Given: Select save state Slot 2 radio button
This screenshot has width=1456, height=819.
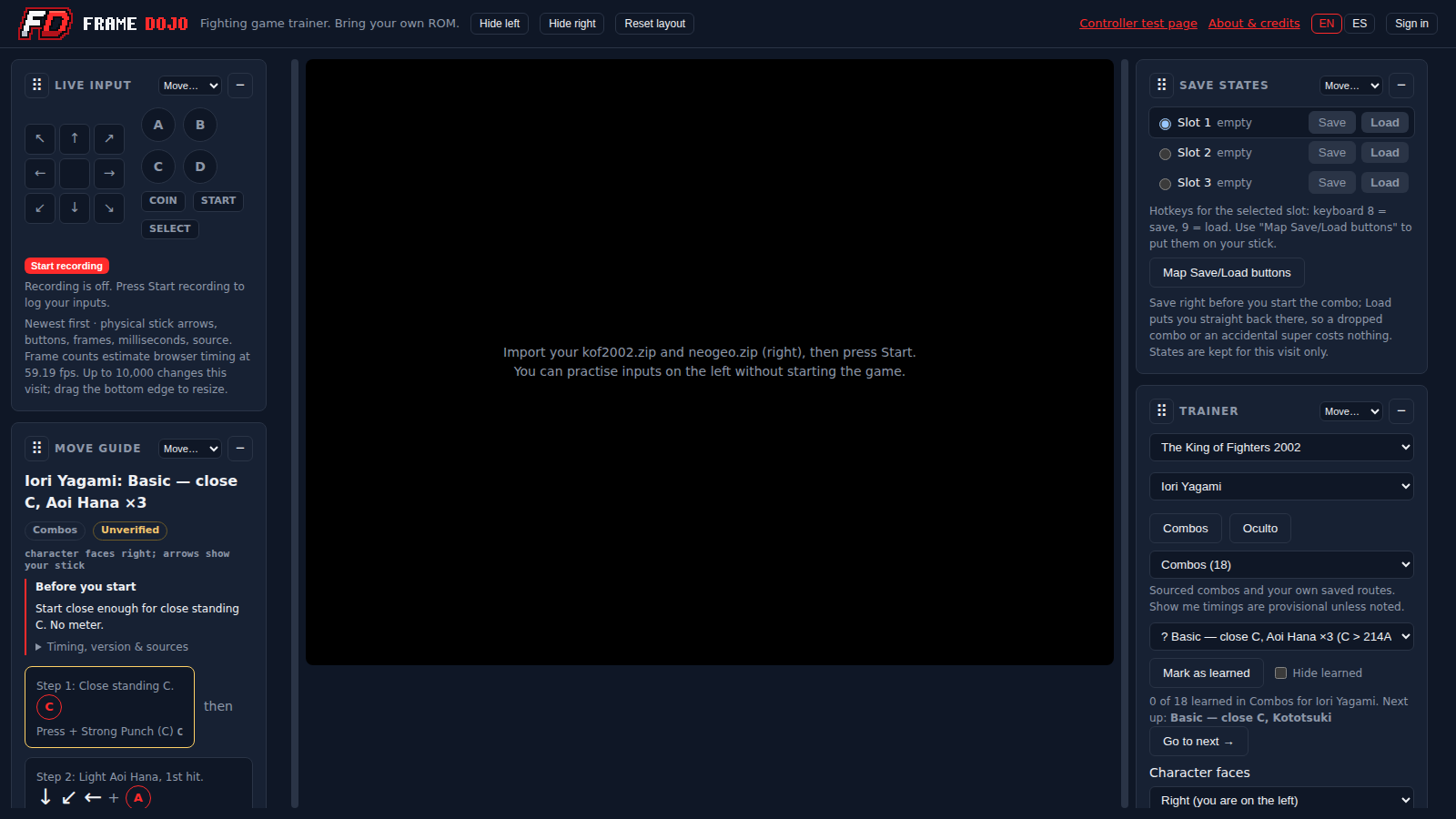Looking at the screenshot, I should (x=1165, y=154).
